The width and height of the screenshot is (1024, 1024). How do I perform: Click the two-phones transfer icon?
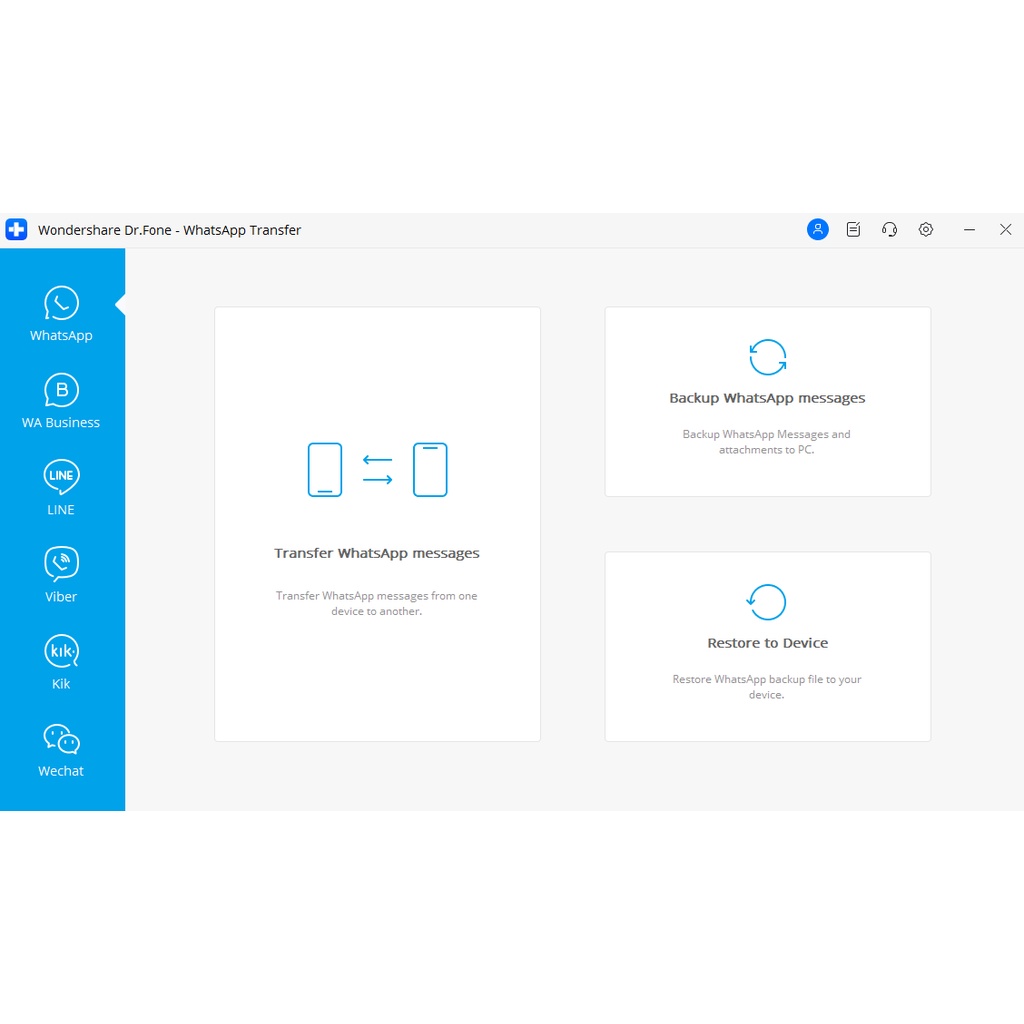click(377, 470)
